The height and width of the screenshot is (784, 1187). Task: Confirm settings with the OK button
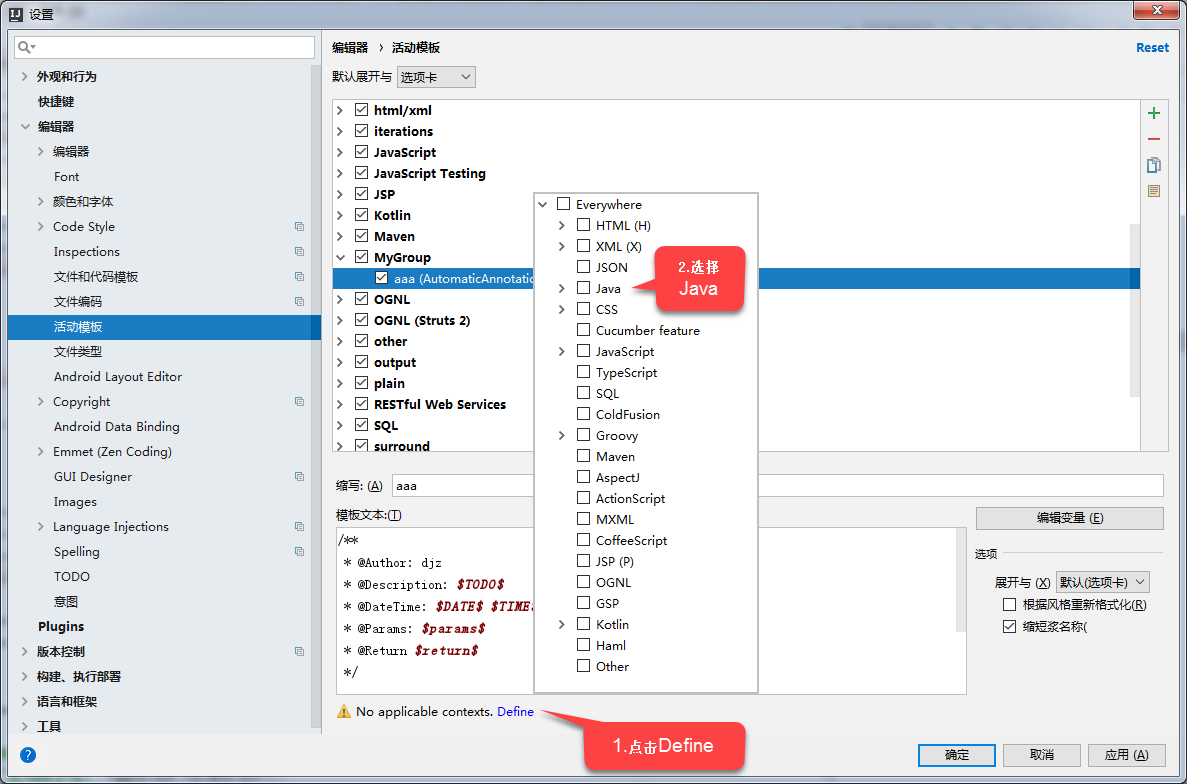pyautogui.click(x=957, y=754)
